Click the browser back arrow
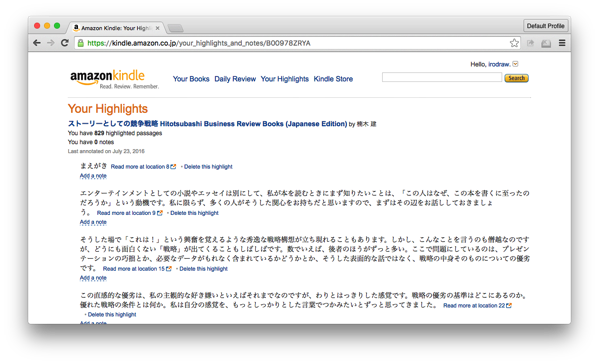The image size is (599, 364). 37,43
